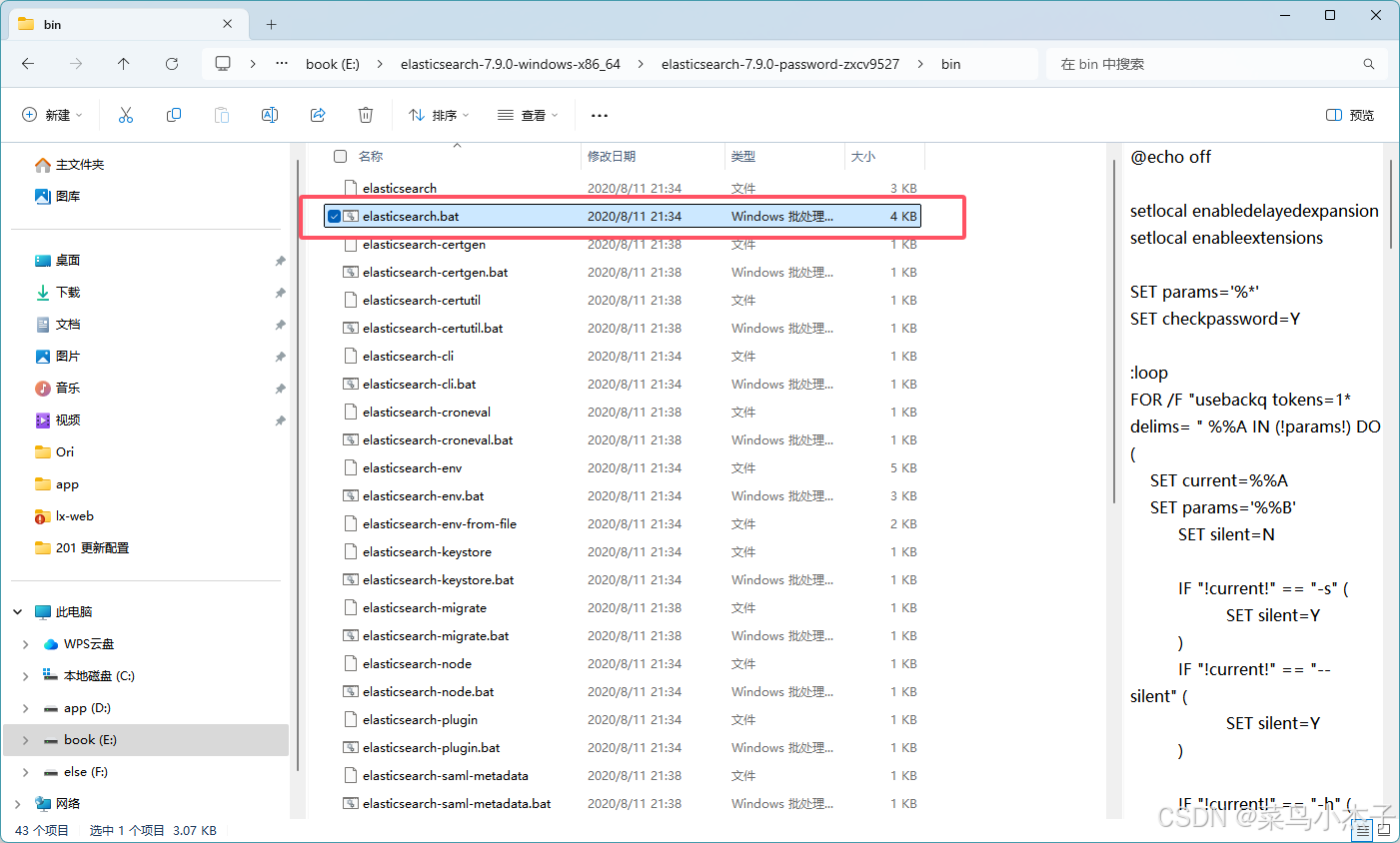
Task: Click the Delete trash can icon
Action: point(366,115)
